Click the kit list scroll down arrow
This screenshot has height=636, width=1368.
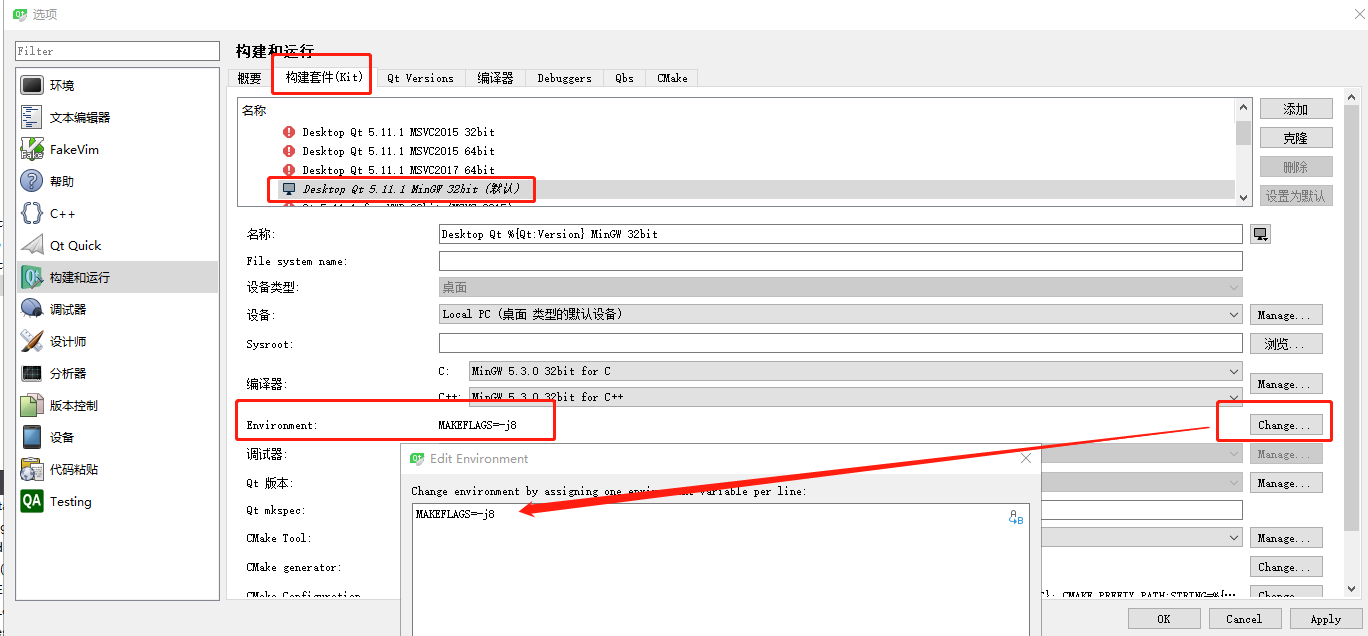click(1243, 199)
